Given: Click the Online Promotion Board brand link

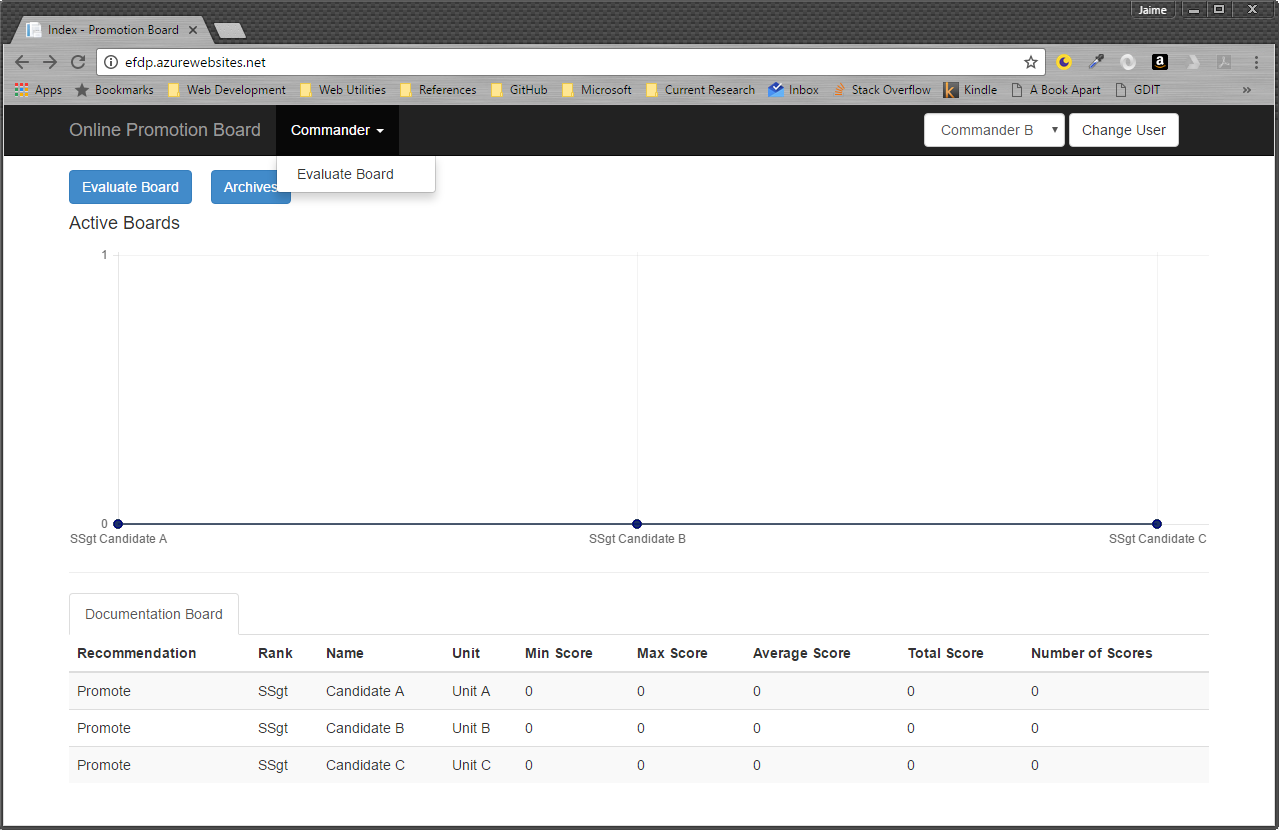Looking at the screenshot, I should point(165,130).
